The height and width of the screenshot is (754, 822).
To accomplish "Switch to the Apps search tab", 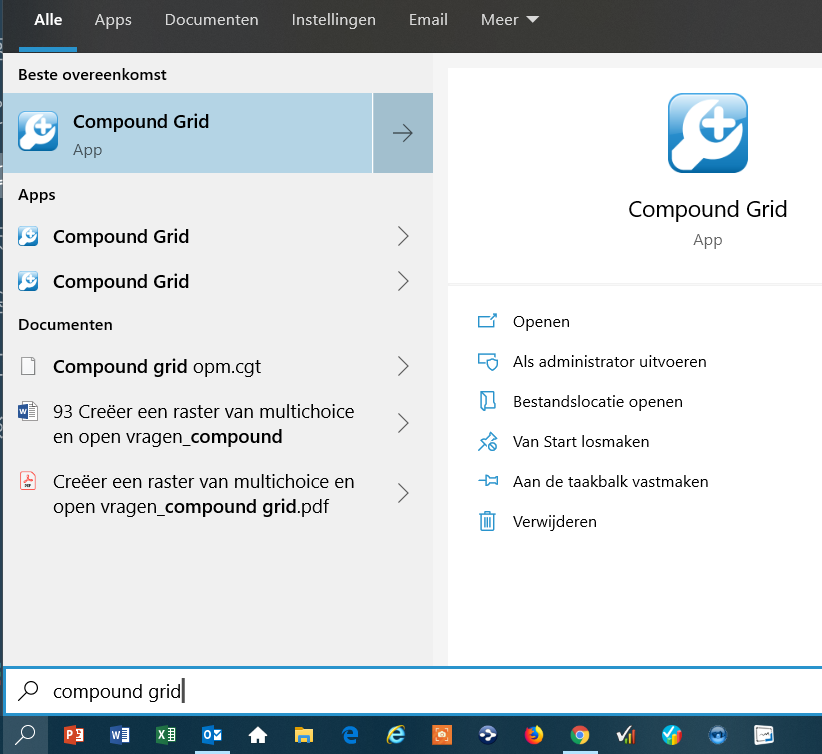I will (113, 20).
